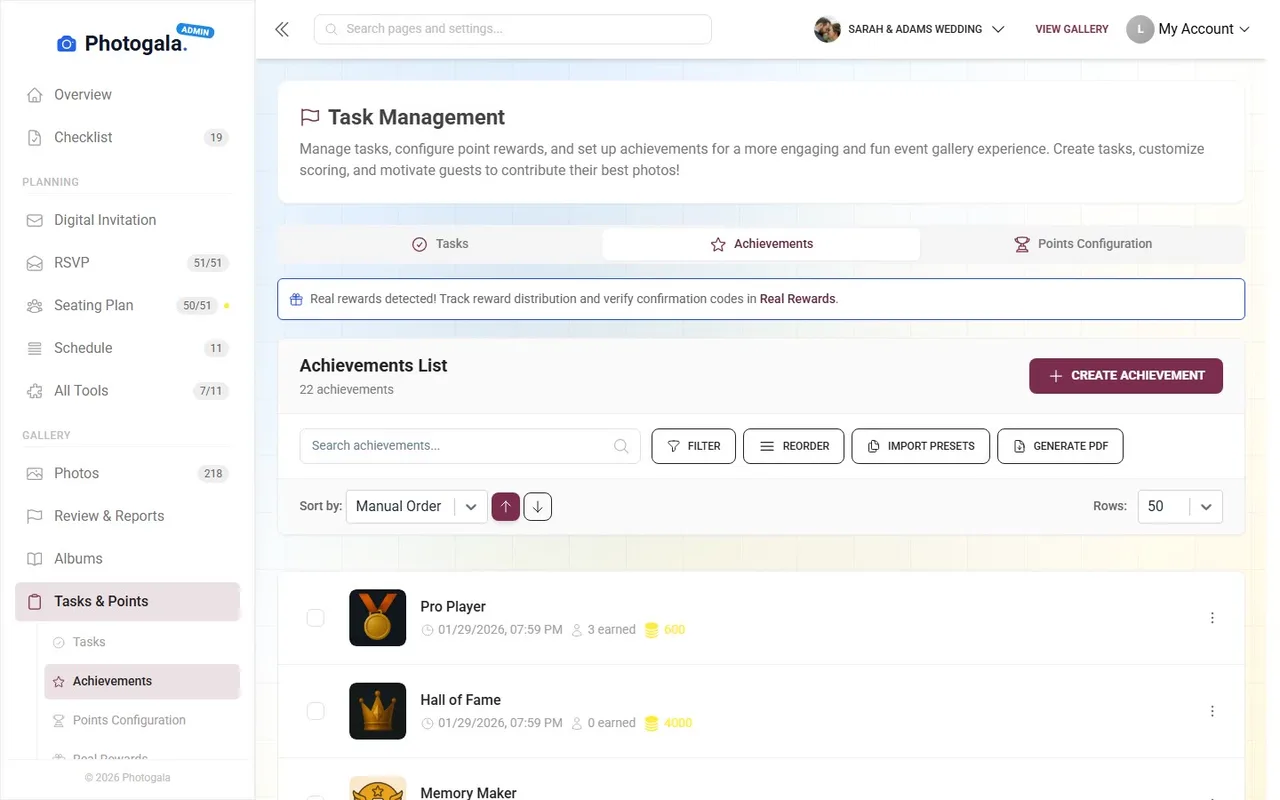Switch to the Tasks tab
This screenshot has height=800, width=1280.
pyautogui.click(x=440, y=244)
